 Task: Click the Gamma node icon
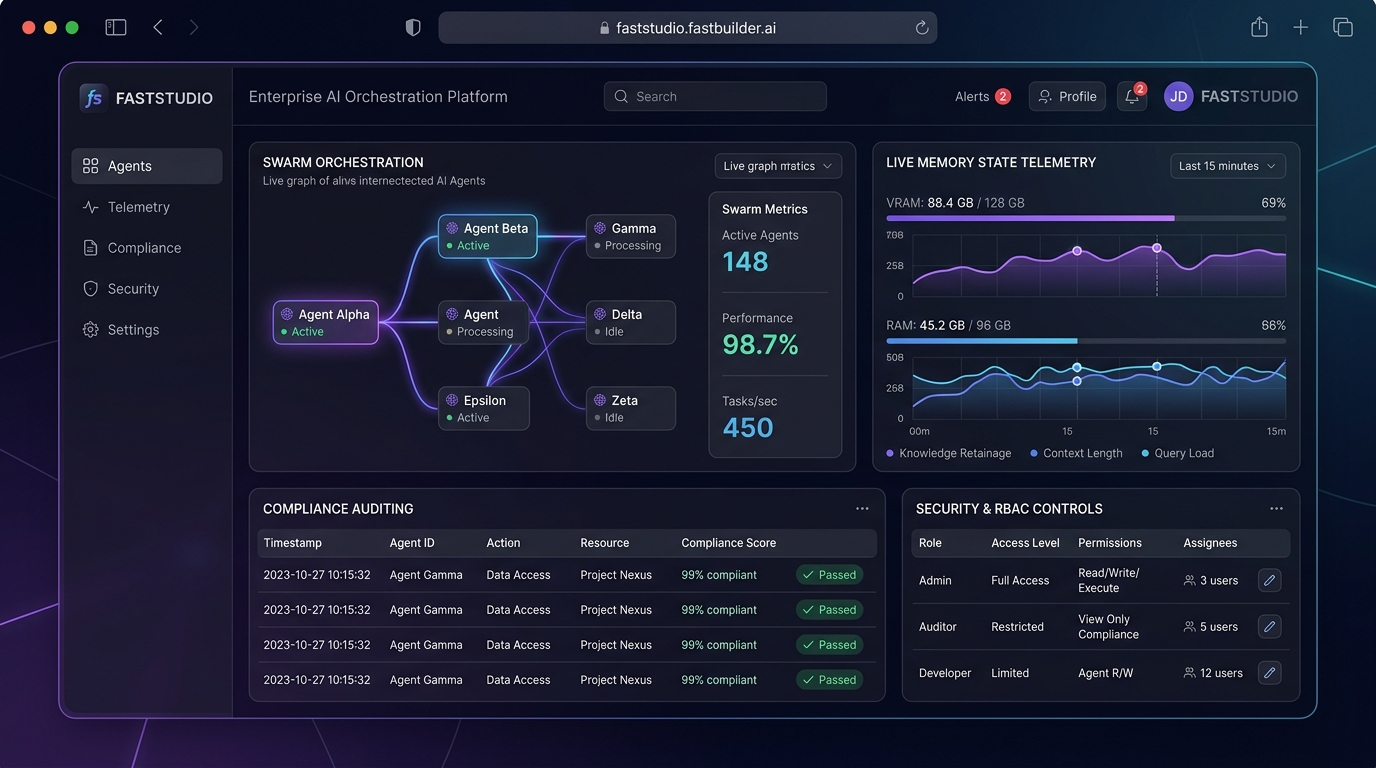[600, 228]
